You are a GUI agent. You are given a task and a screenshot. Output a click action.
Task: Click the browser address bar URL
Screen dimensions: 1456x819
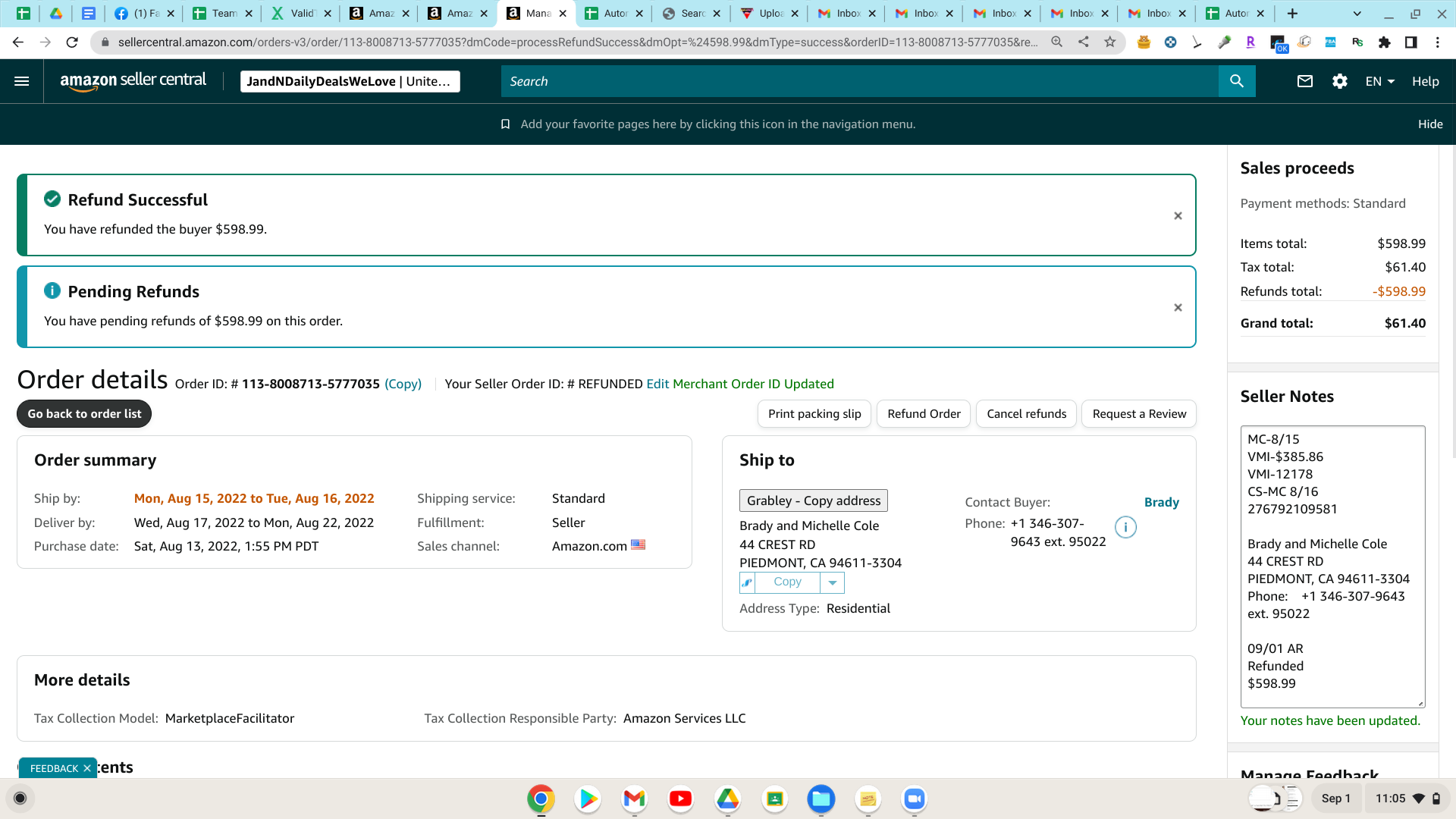(x=578, y=42)
